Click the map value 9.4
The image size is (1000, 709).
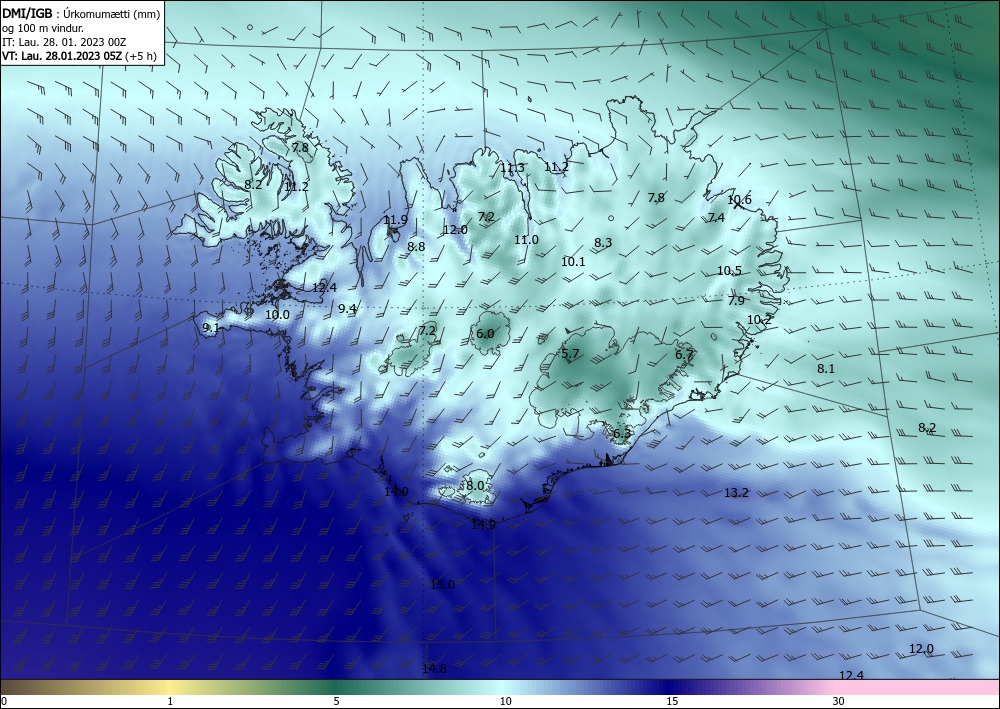[347, 309]
